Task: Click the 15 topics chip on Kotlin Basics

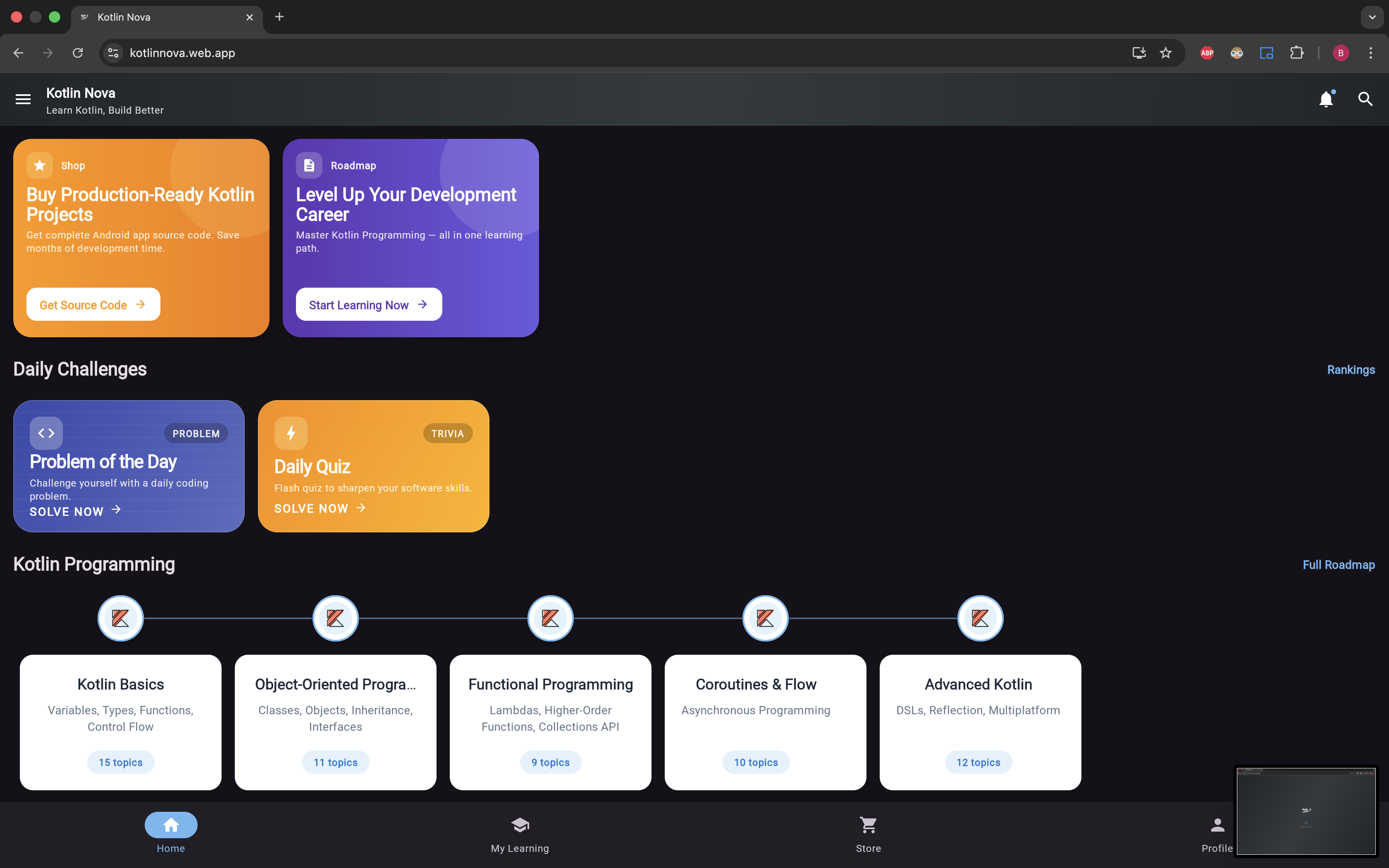Action: (x=120, y=762)
